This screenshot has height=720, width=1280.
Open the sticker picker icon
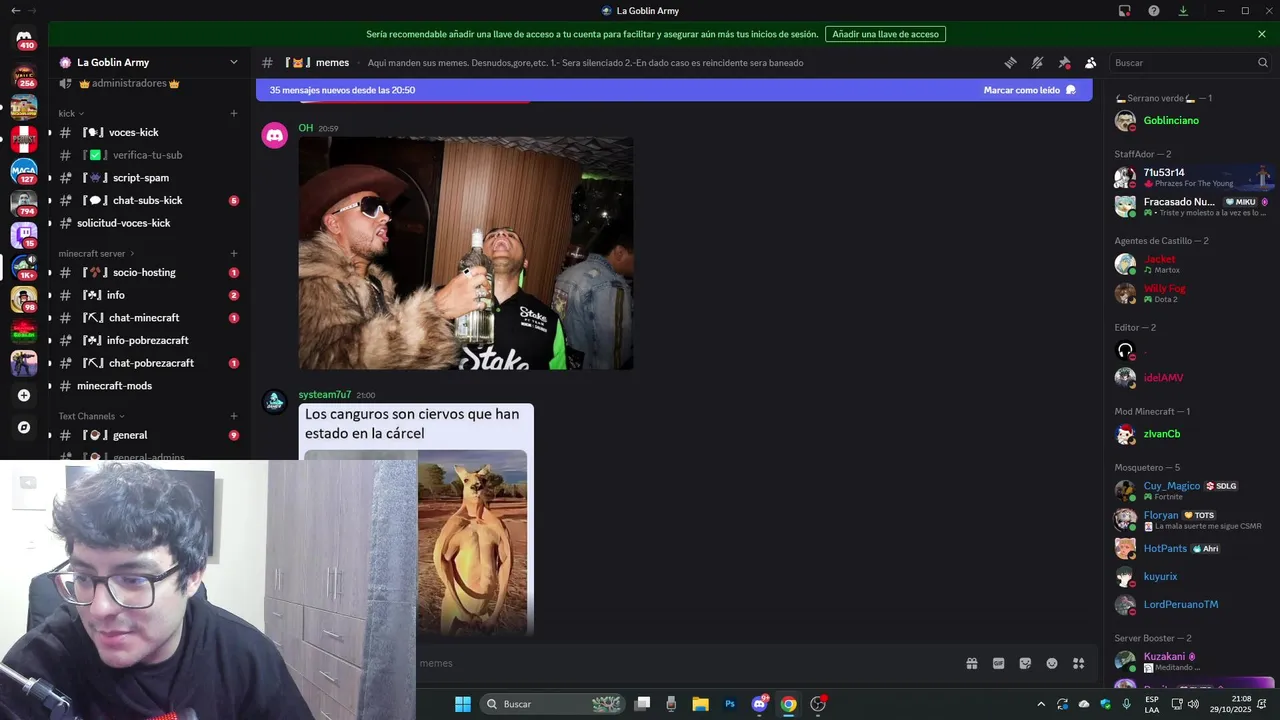point(1025,663)
